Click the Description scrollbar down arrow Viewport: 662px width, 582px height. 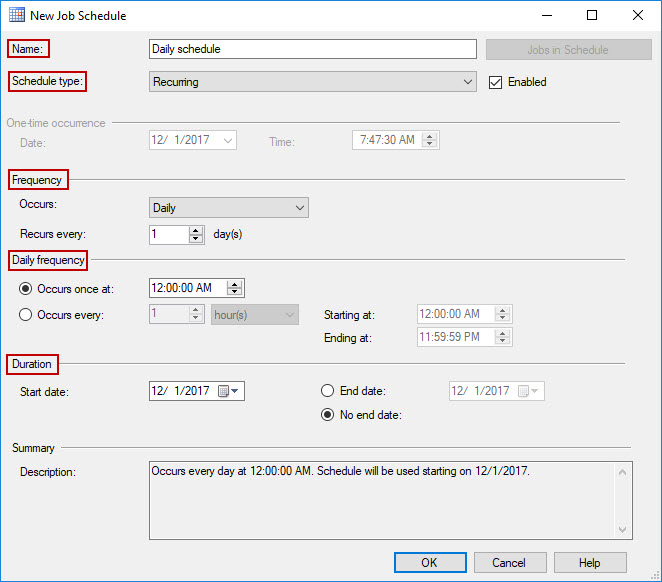622,529
